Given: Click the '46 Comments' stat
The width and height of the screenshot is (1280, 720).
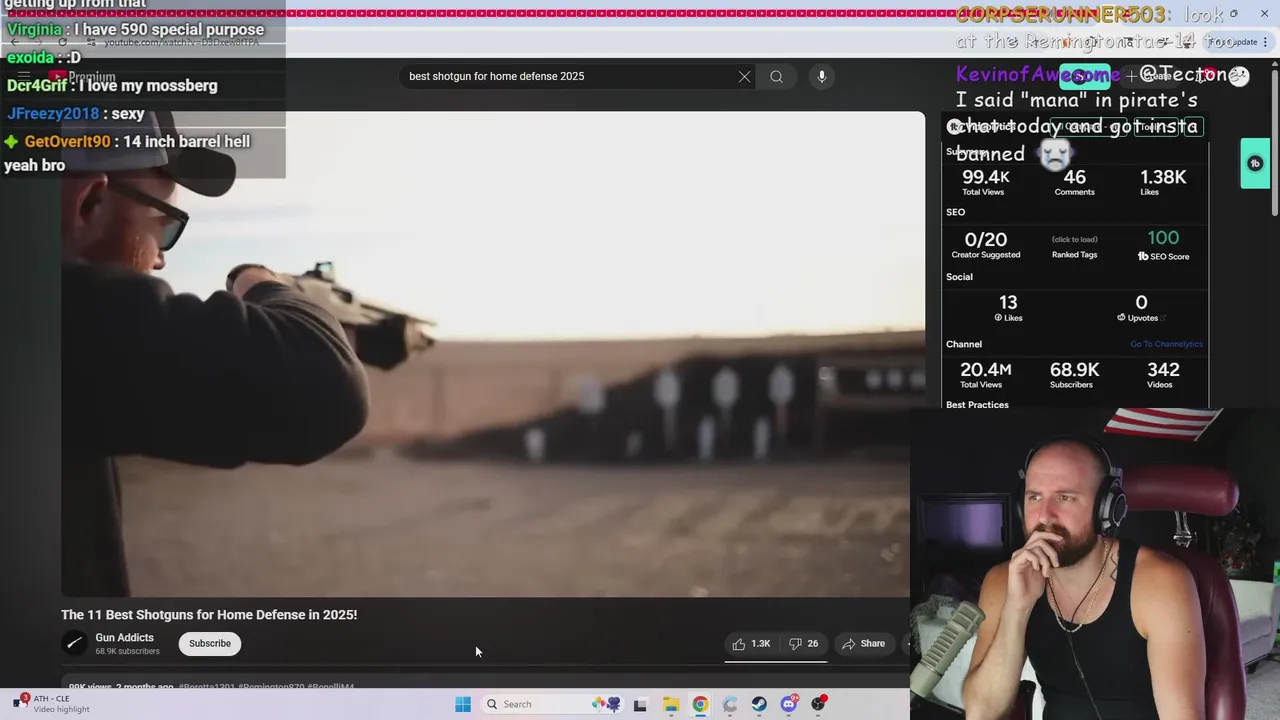Looking at the screenshot, I should click(1074, 182).
